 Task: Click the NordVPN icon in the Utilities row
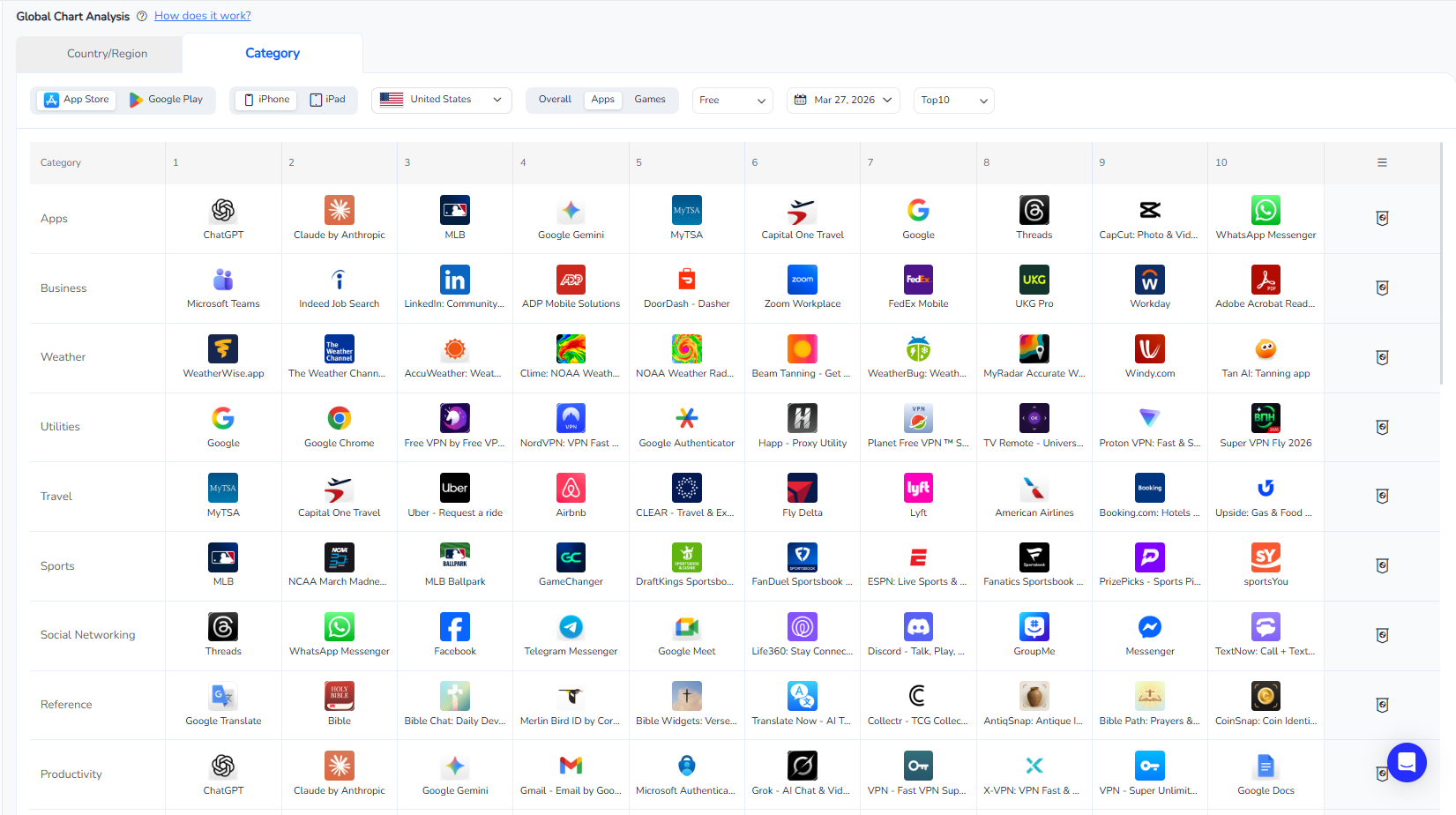[x=571, y=418]
